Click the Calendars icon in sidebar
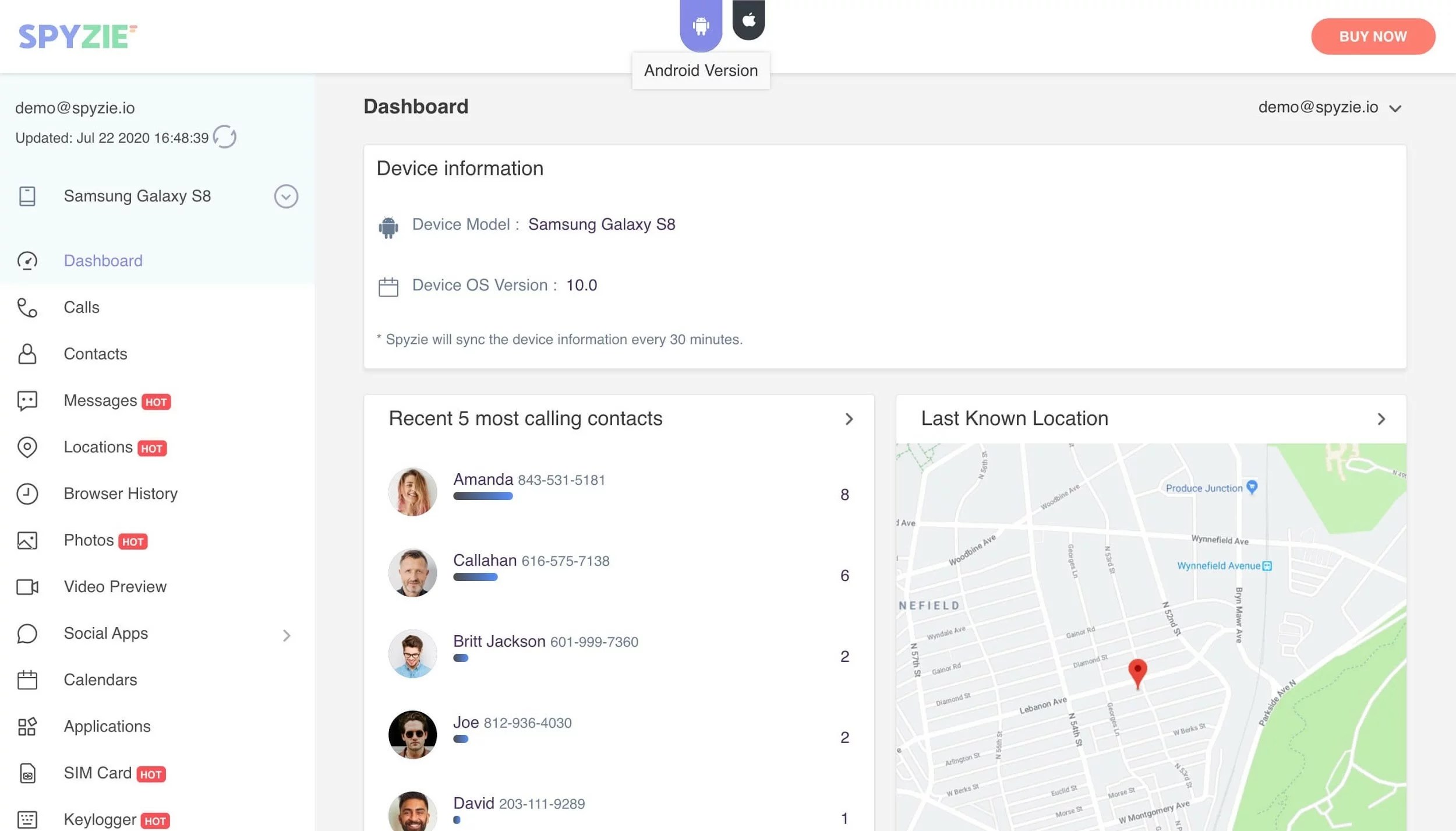The image size is (1456, 831). (x=27, y=680)
